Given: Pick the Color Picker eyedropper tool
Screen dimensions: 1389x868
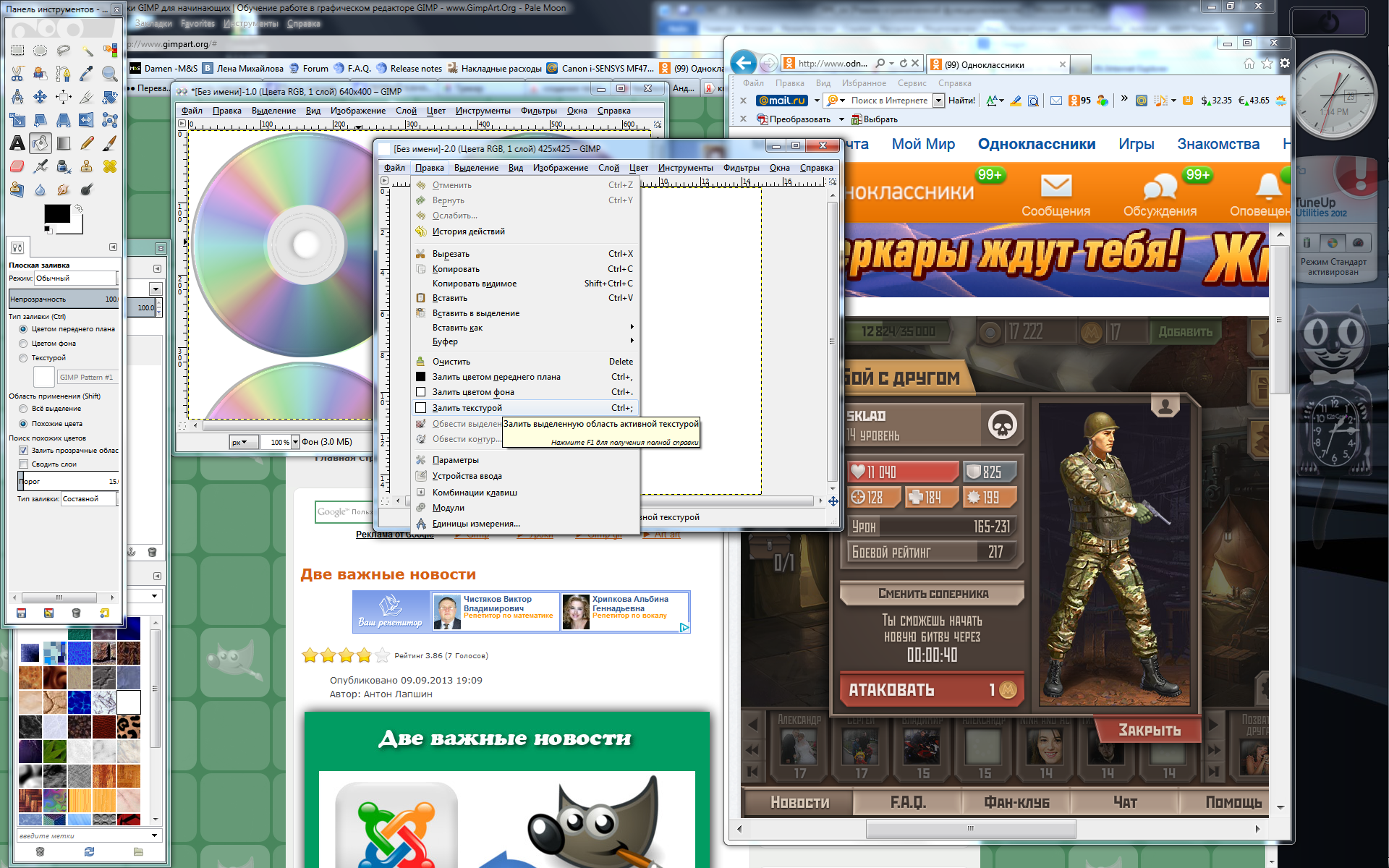Looking at the screenshot, I should pyautogui.click(x=87, y=74).
